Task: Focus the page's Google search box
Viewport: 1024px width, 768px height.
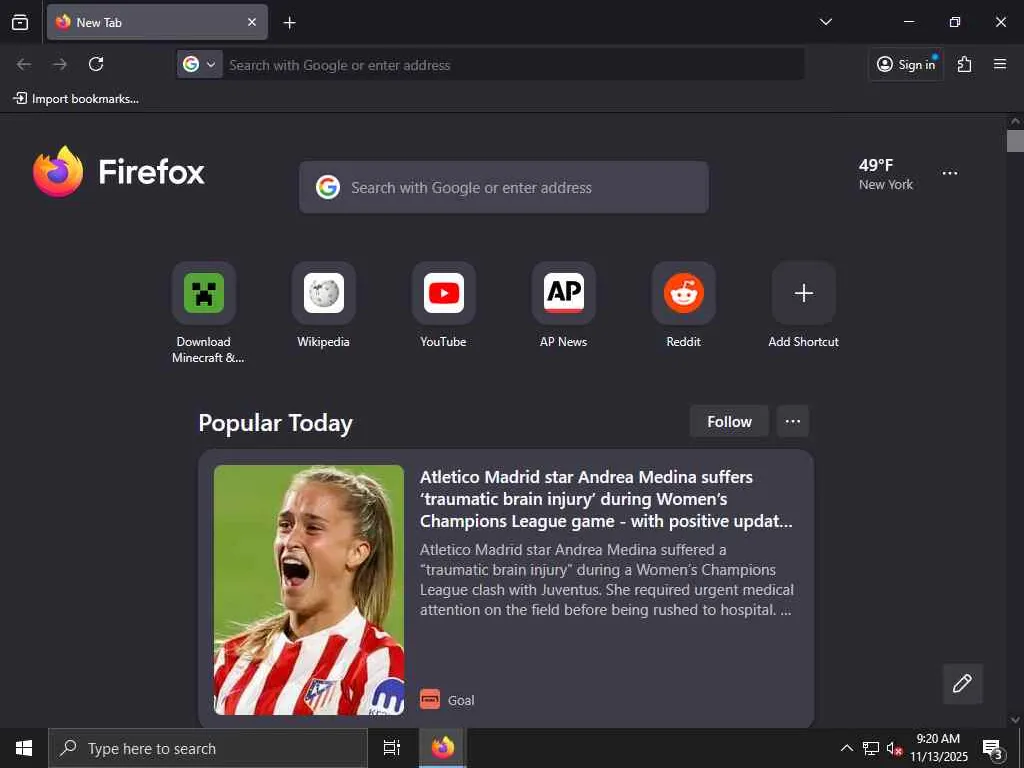Action: point(504,187)
